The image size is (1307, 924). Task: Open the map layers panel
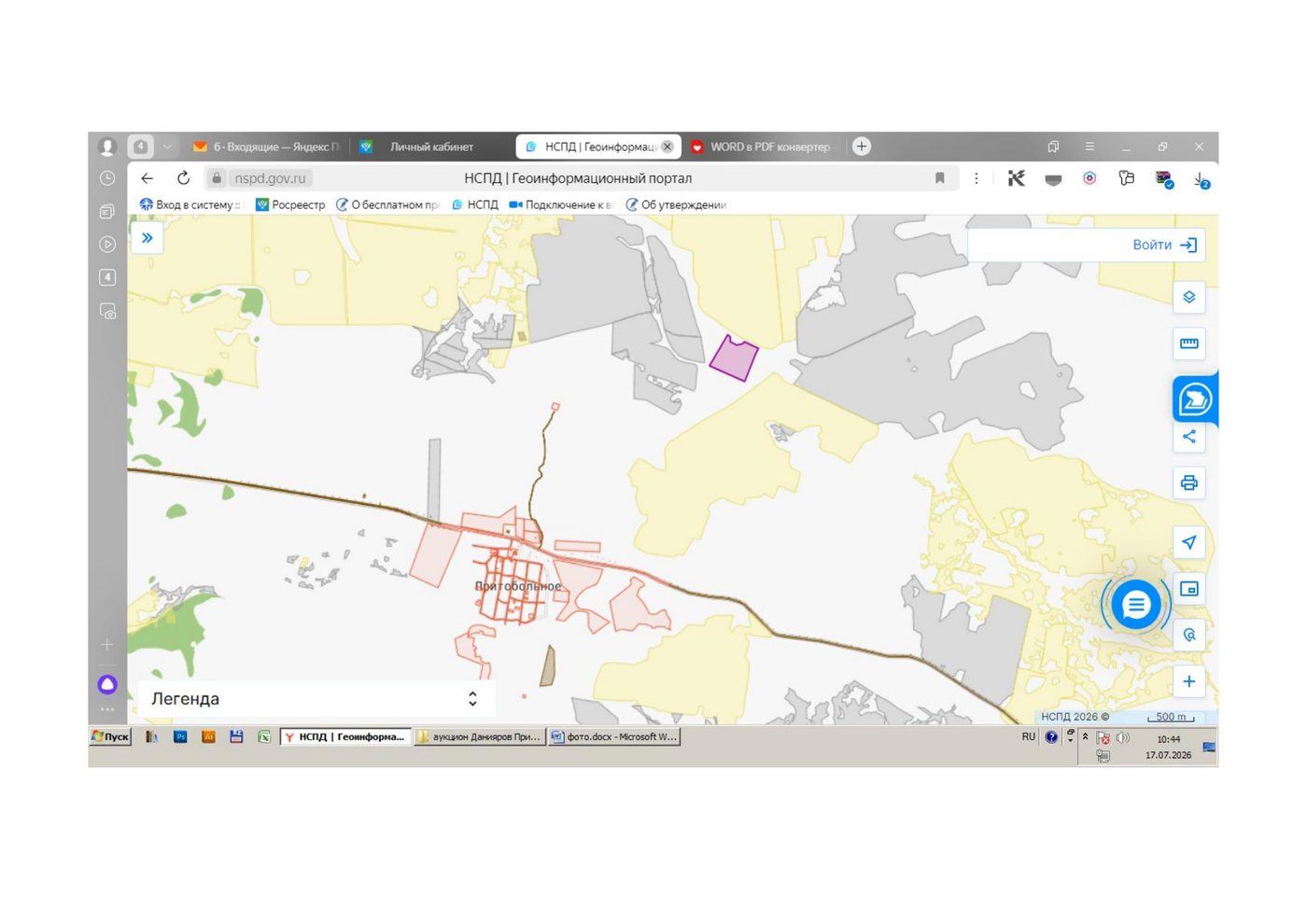click(1188, 297)
